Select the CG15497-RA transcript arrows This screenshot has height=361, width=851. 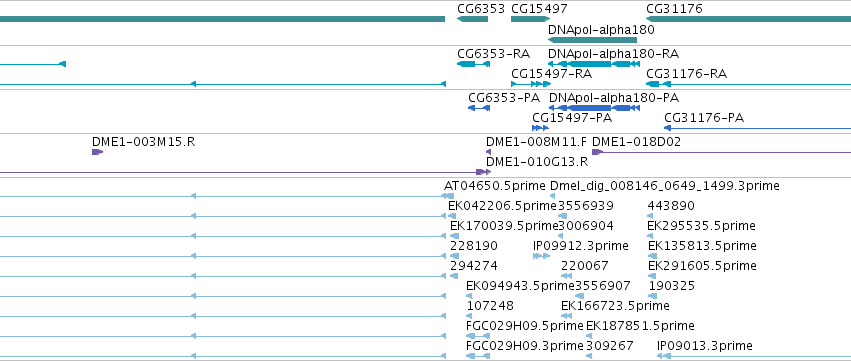[531, 84]
